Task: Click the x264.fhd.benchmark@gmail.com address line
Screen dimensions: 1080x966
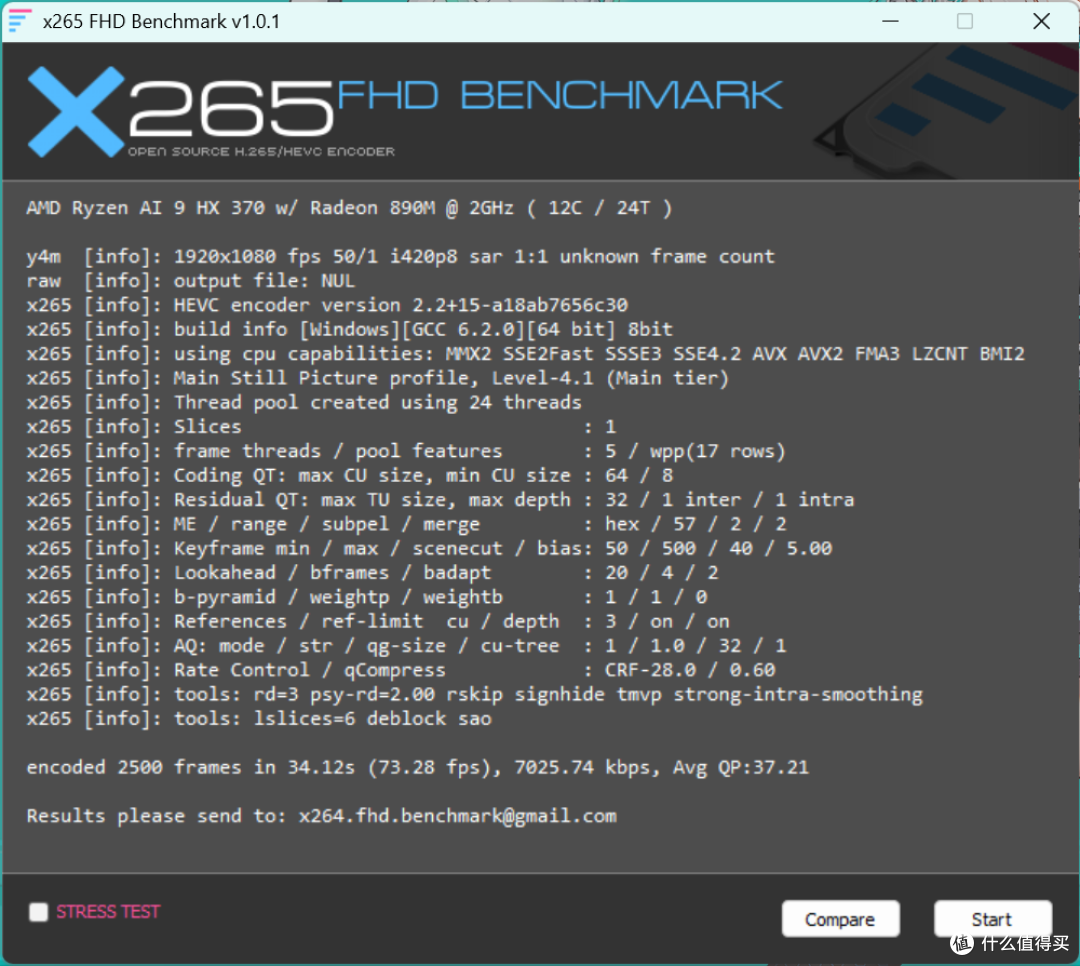Action: point(322,816)
